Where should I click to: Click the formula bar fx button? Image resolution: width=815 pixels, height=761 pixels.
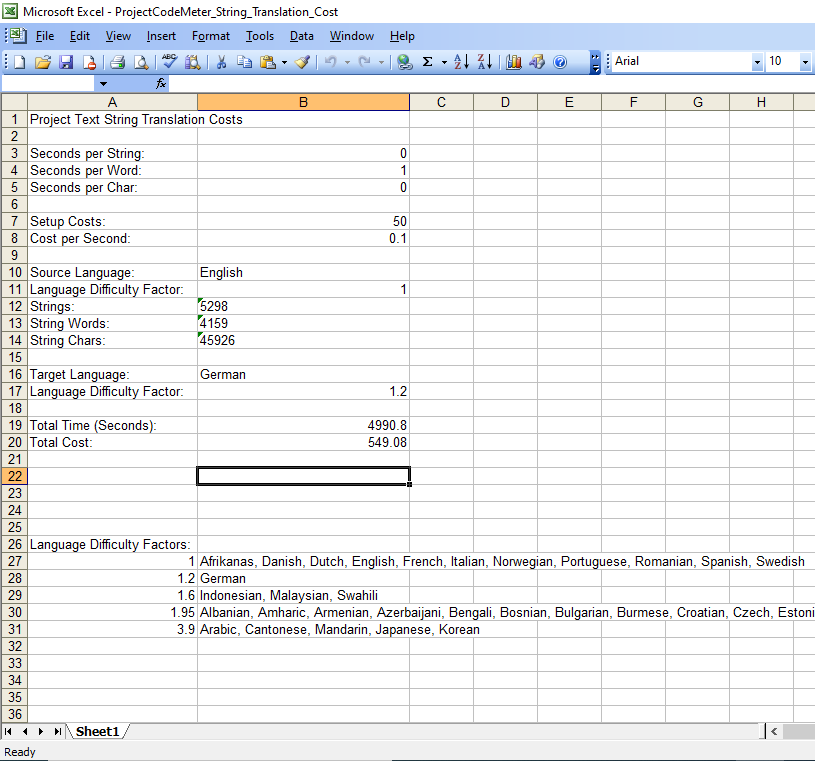point(160,84)
